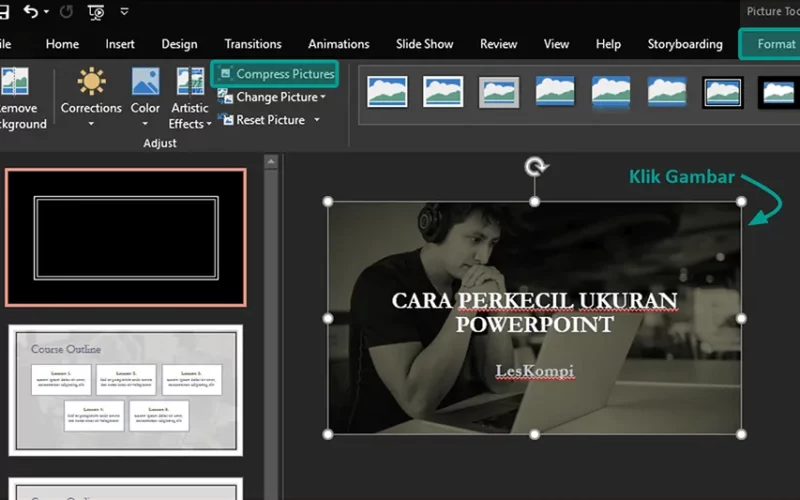Viewport: 800px width, 500px height.
Task: Apply the first picture style, Simple Frame White
Action: [x=387, y=92]
